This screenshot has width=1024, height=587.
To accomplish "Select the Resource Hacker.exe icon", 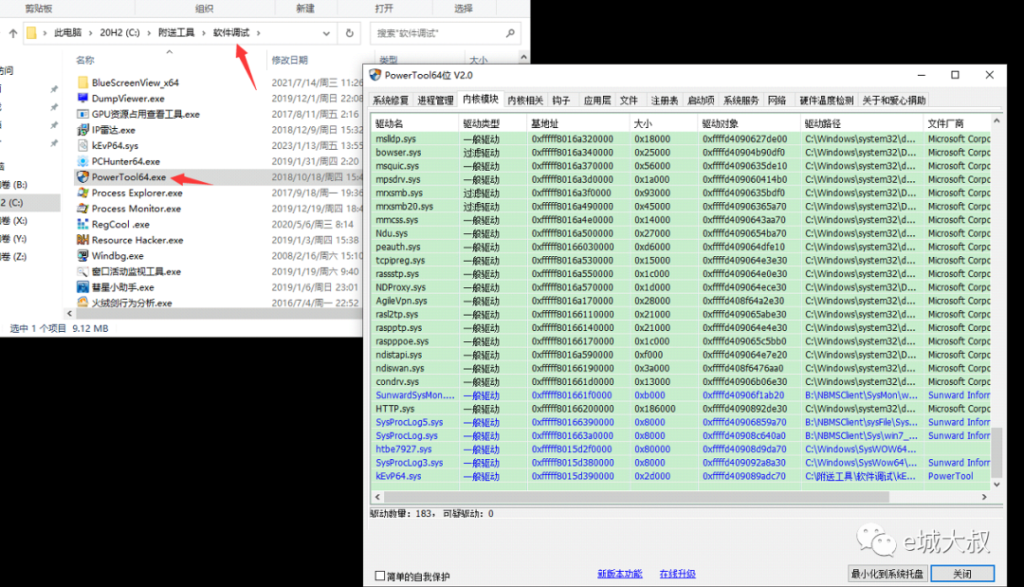I will pos(83,240).
